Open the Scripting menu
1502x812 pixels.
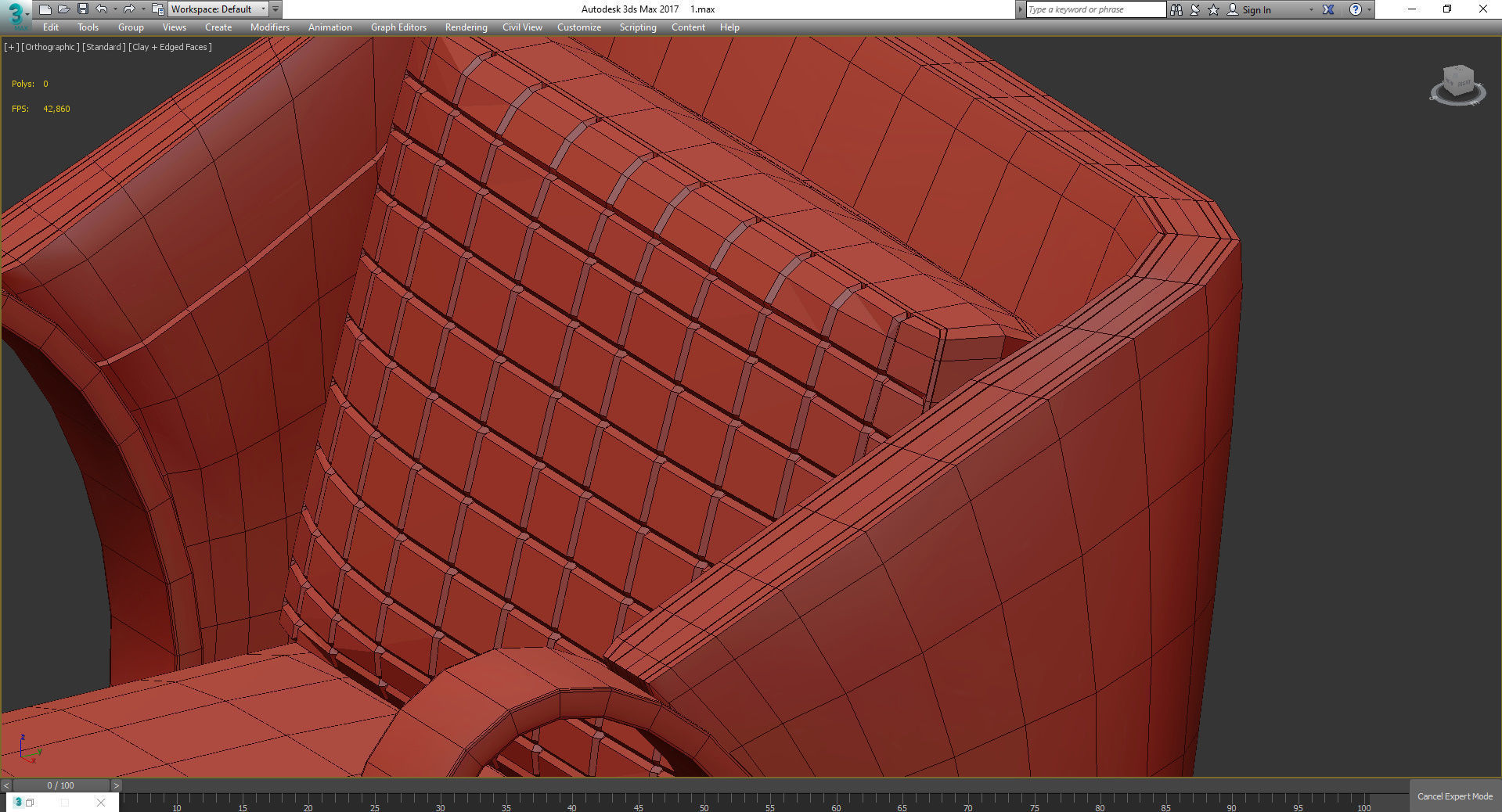638,27
